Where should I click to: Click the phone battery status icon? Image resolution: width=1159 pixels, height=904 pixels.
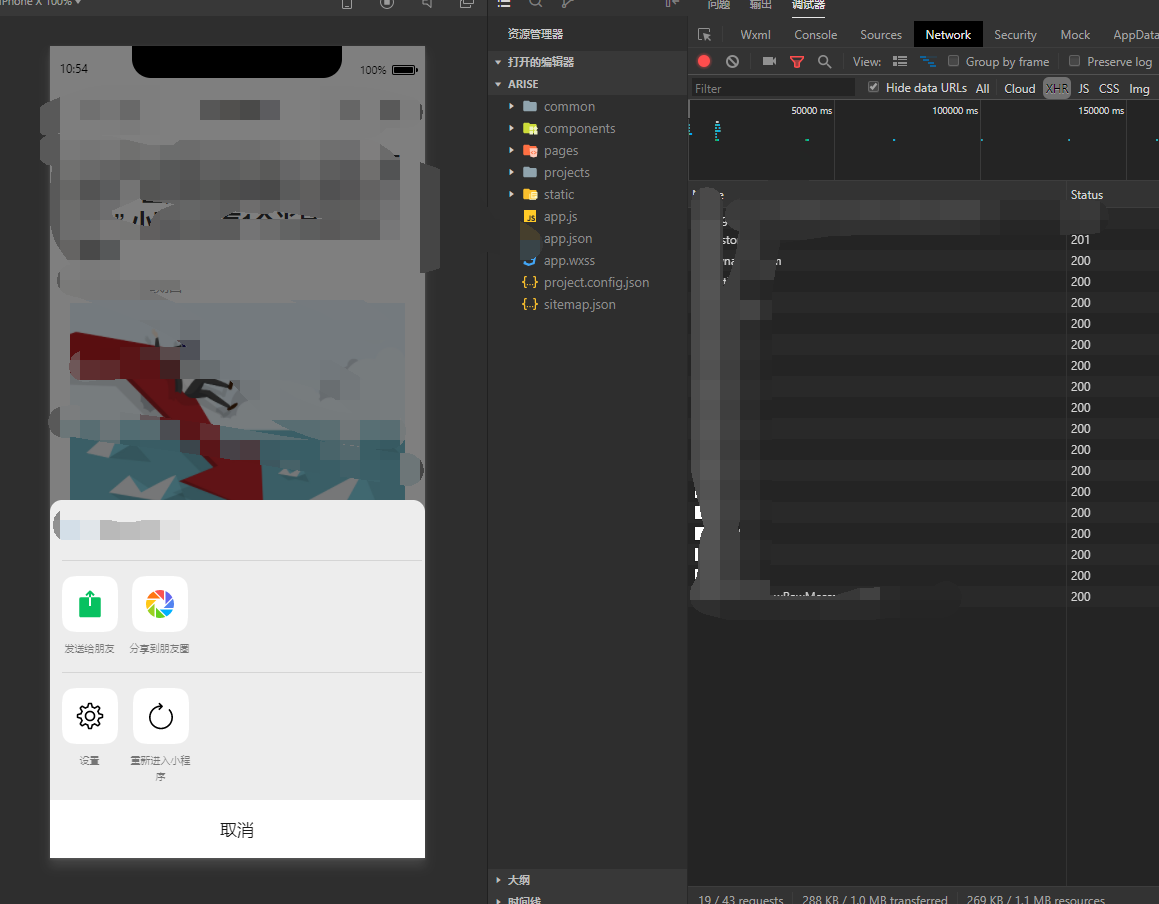404,70
